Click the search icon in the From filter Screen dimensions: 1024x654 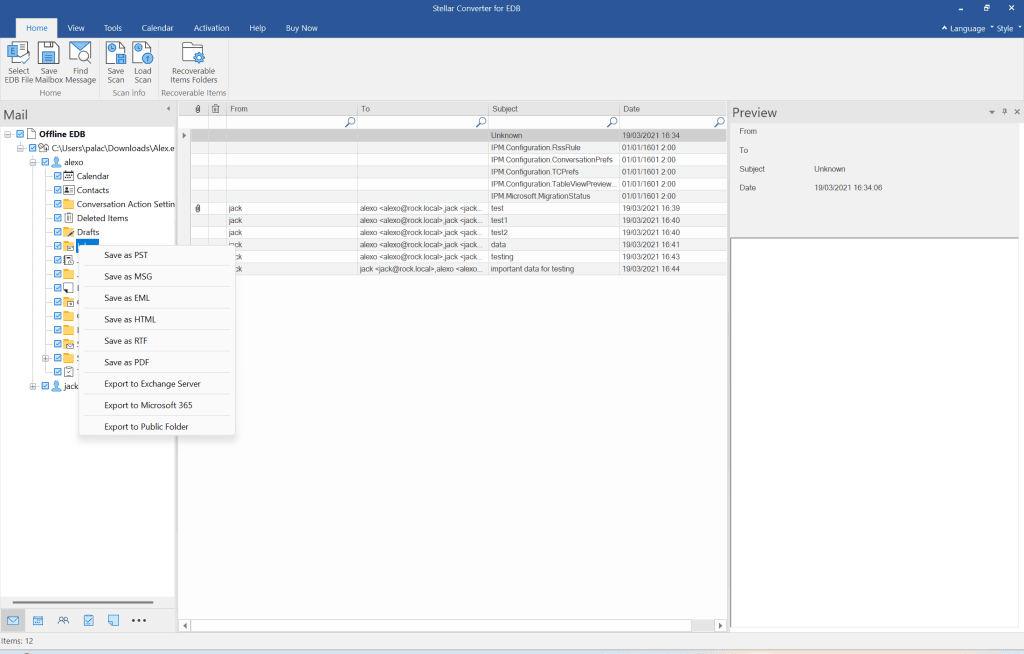(x=350, y=122)
